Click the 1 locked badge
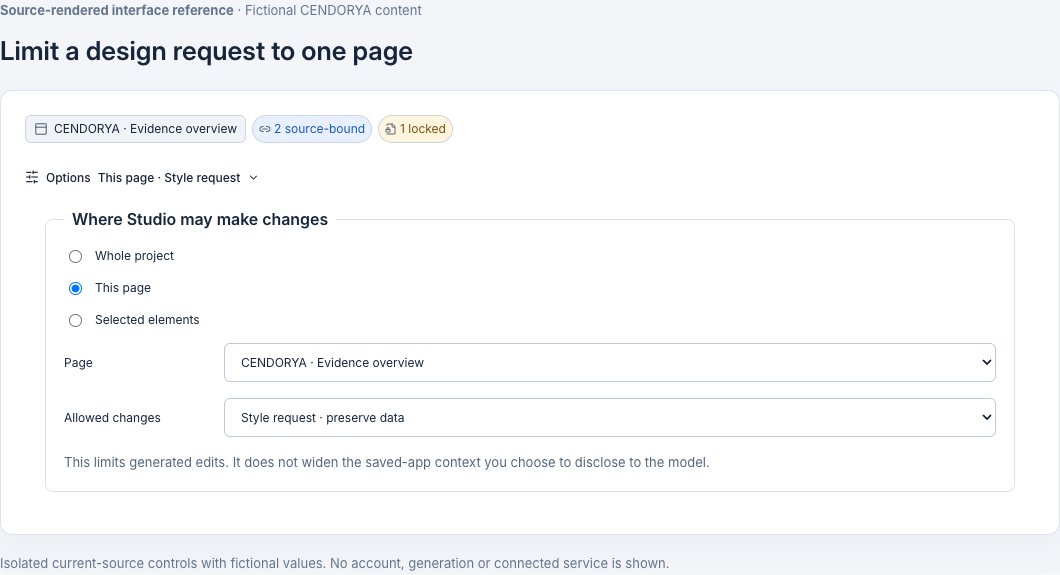The height and width of the screenshot is (575, 1060). [415, 129]
